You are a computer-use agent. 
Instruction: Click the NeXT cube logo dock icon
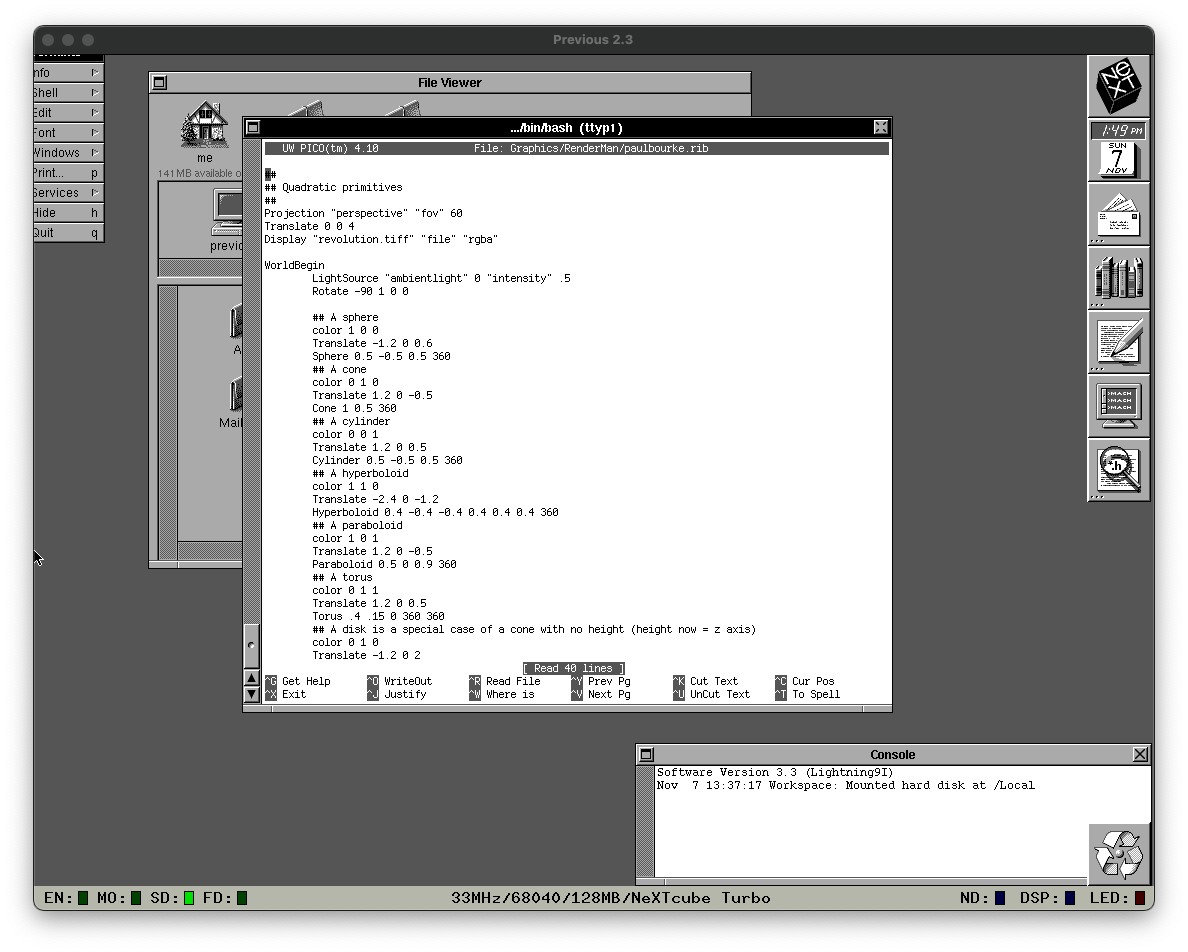(x=1118, y=87)
